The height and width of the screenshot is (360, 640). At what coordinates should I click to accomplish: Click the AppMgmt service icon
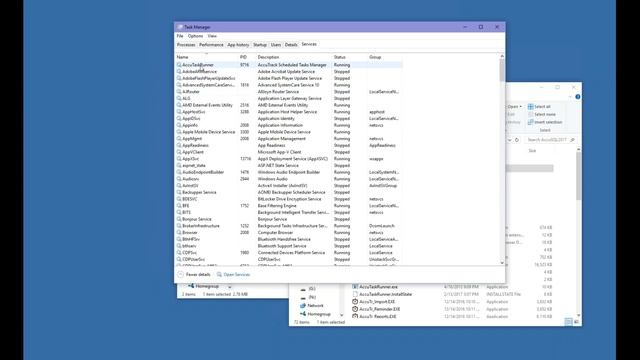click(x=179, y=139)
